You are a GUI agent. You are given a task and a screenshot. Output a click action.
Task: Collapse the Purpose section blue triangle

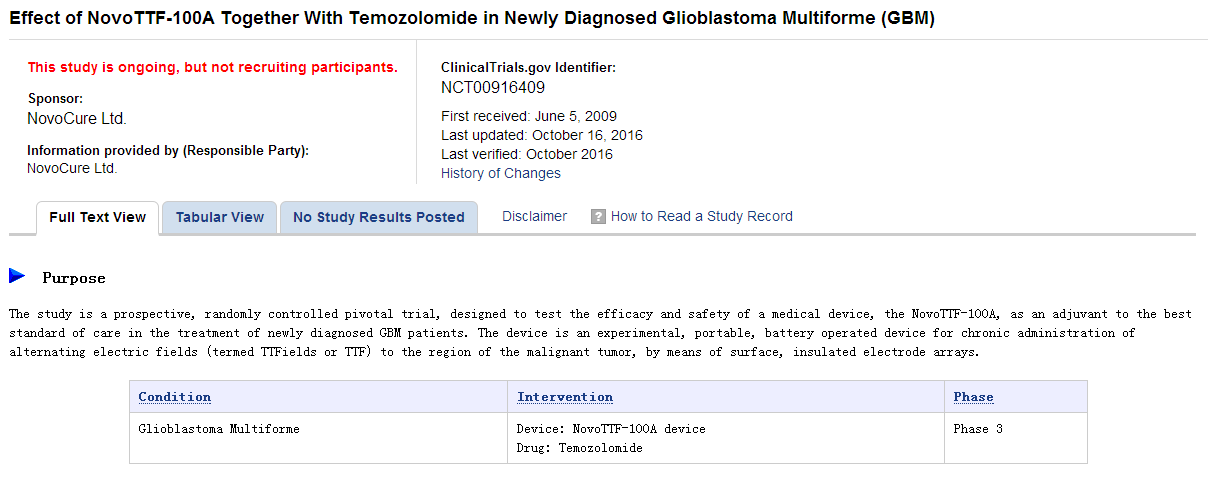click(x=17, y=276)
